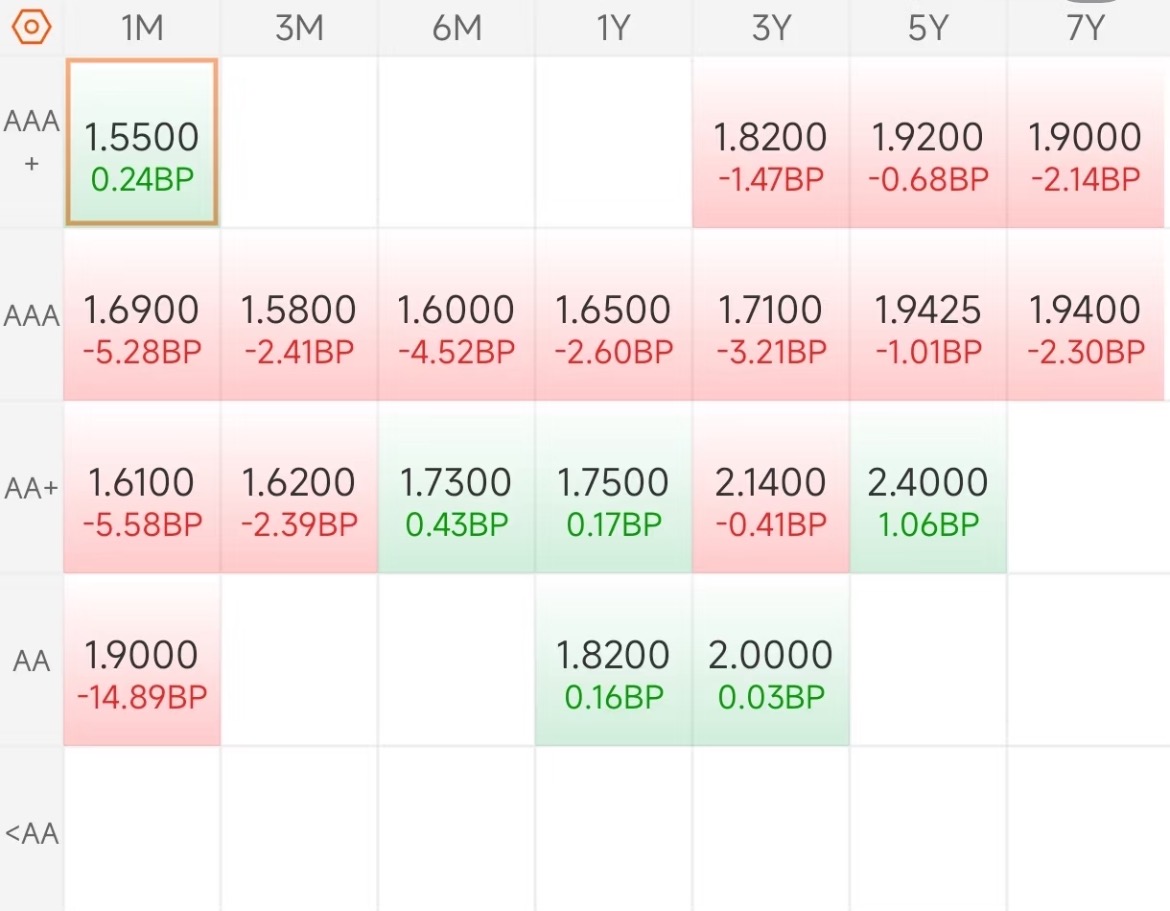Click the AA+ 3M cell 1.6200
Screen dimensions: 1170x911
click(299, 487)
